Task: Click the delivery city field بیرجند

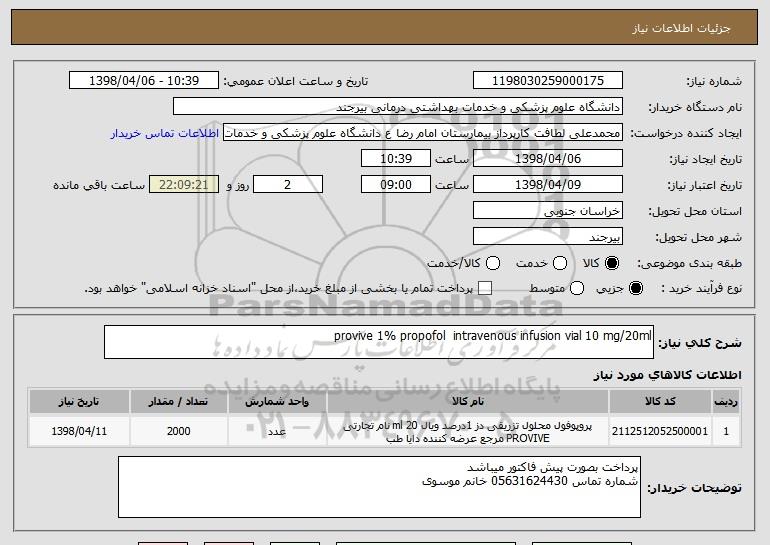Action: (x=548, y=237)
